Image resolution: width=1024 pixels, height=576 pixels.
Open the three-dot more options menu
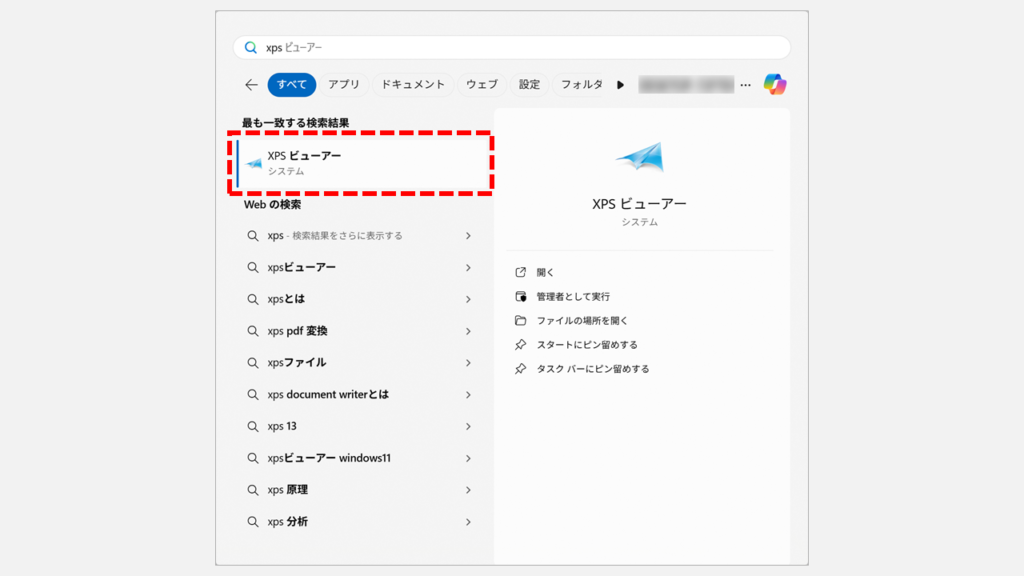(746, 85)
